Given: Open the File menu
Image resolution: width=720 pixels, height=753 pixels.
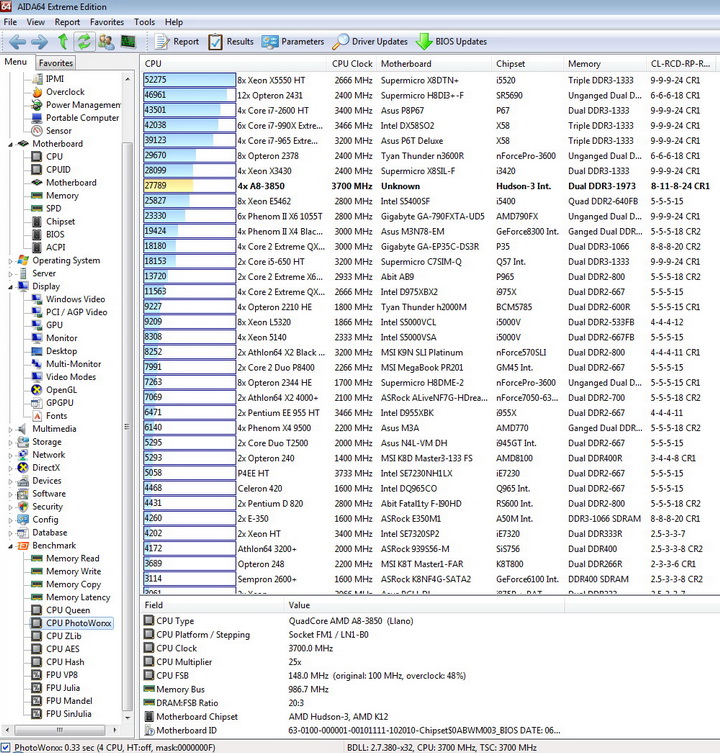Looking at the screenshot, I should tap(10, 22).
